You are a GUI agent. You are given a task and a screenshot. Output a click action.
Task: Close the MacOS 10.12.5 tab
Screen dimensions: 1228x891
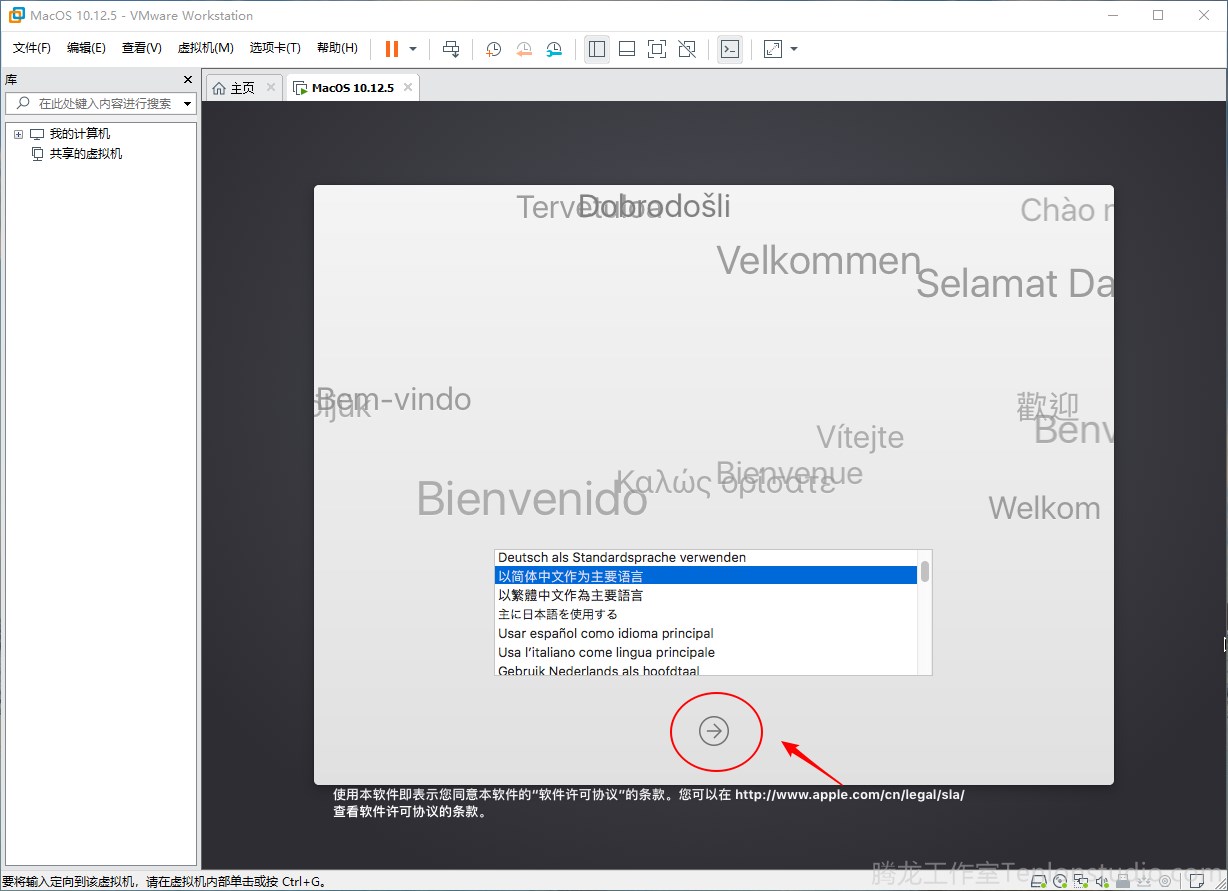click(x=407, y=88)
